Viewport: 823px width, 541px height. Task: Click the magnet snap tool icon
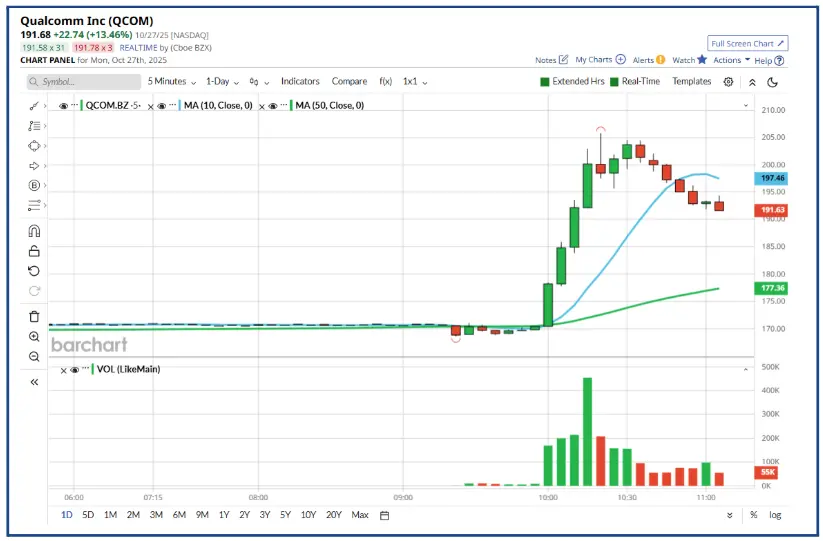[x=34, y=231]
